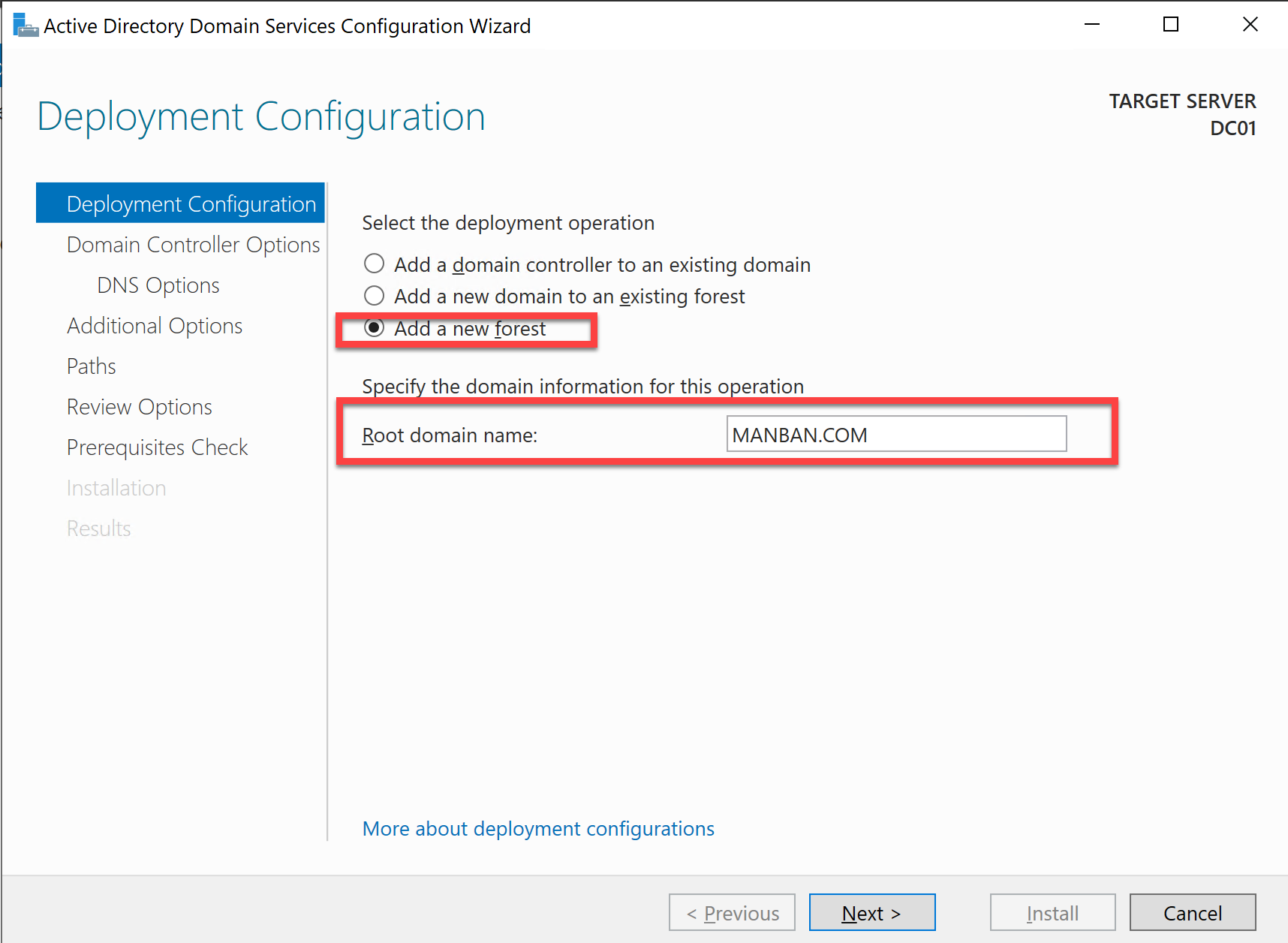Click the Previous button
This screenshot has width=1288, height=943.
pos(732,912)
